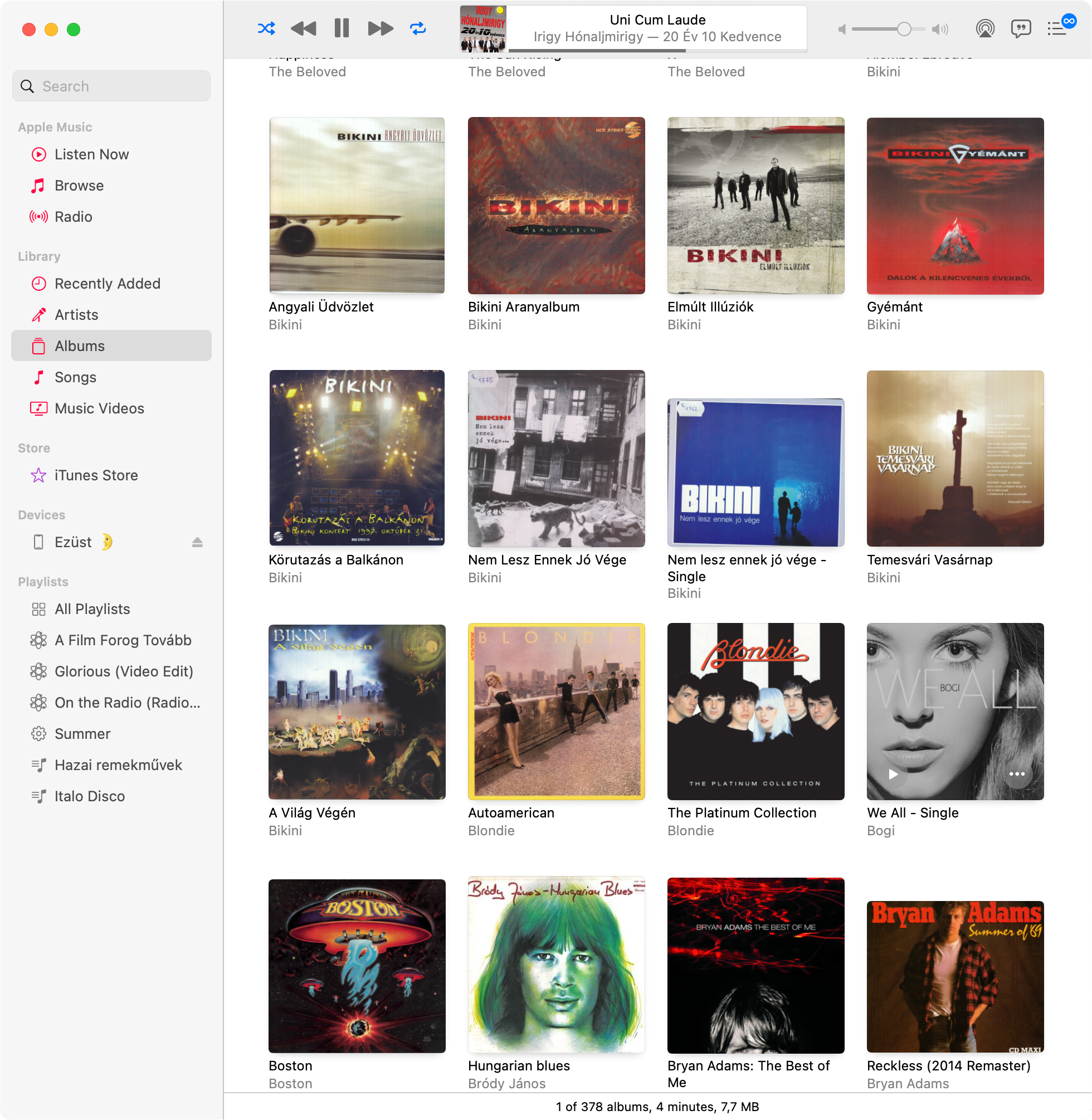Image resolution: width=1092 pixels, height=1120 pixels.
Task: Click the now playing album artwork thumbnail
Action: point(483,28)
